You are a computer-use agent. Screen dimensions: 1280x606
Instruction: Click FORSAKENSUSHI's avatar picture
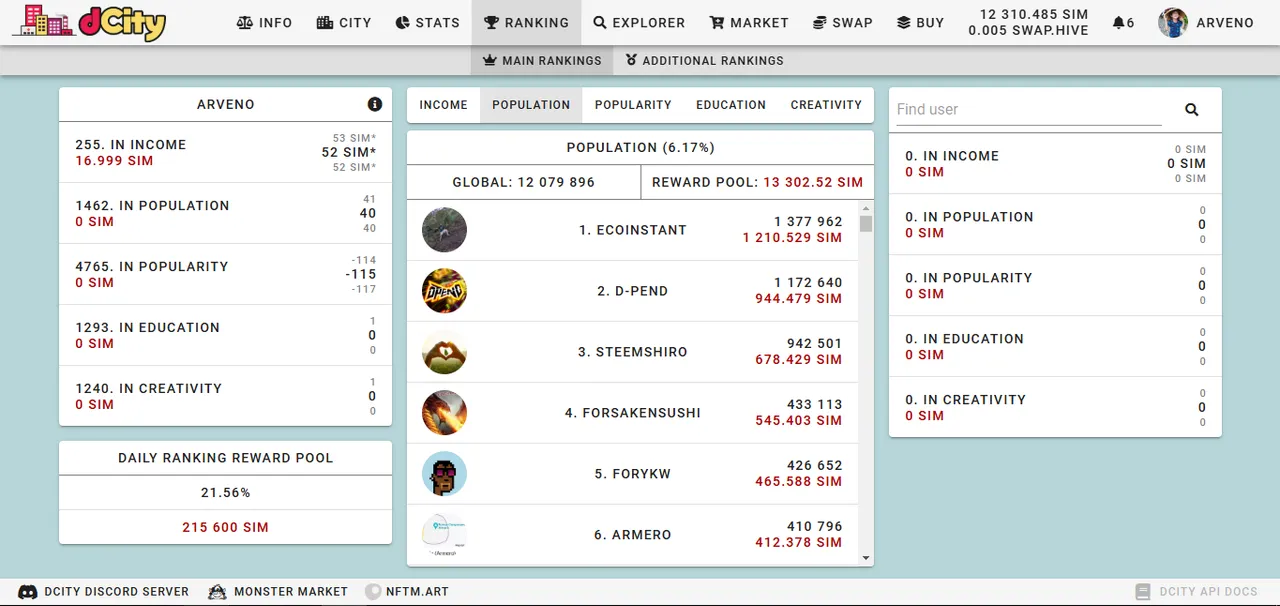(444, 413)
